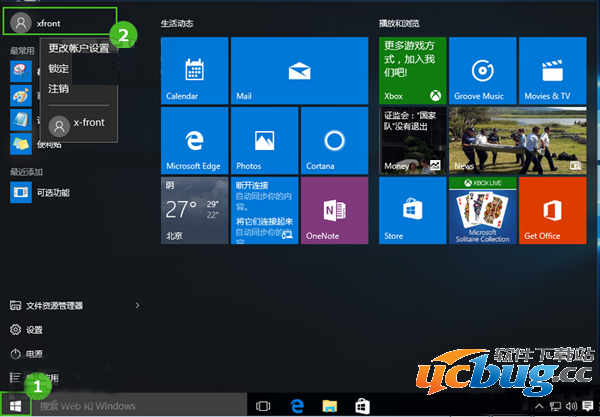
Task: Switch to the x-front user account
Action: click(78, 125)
